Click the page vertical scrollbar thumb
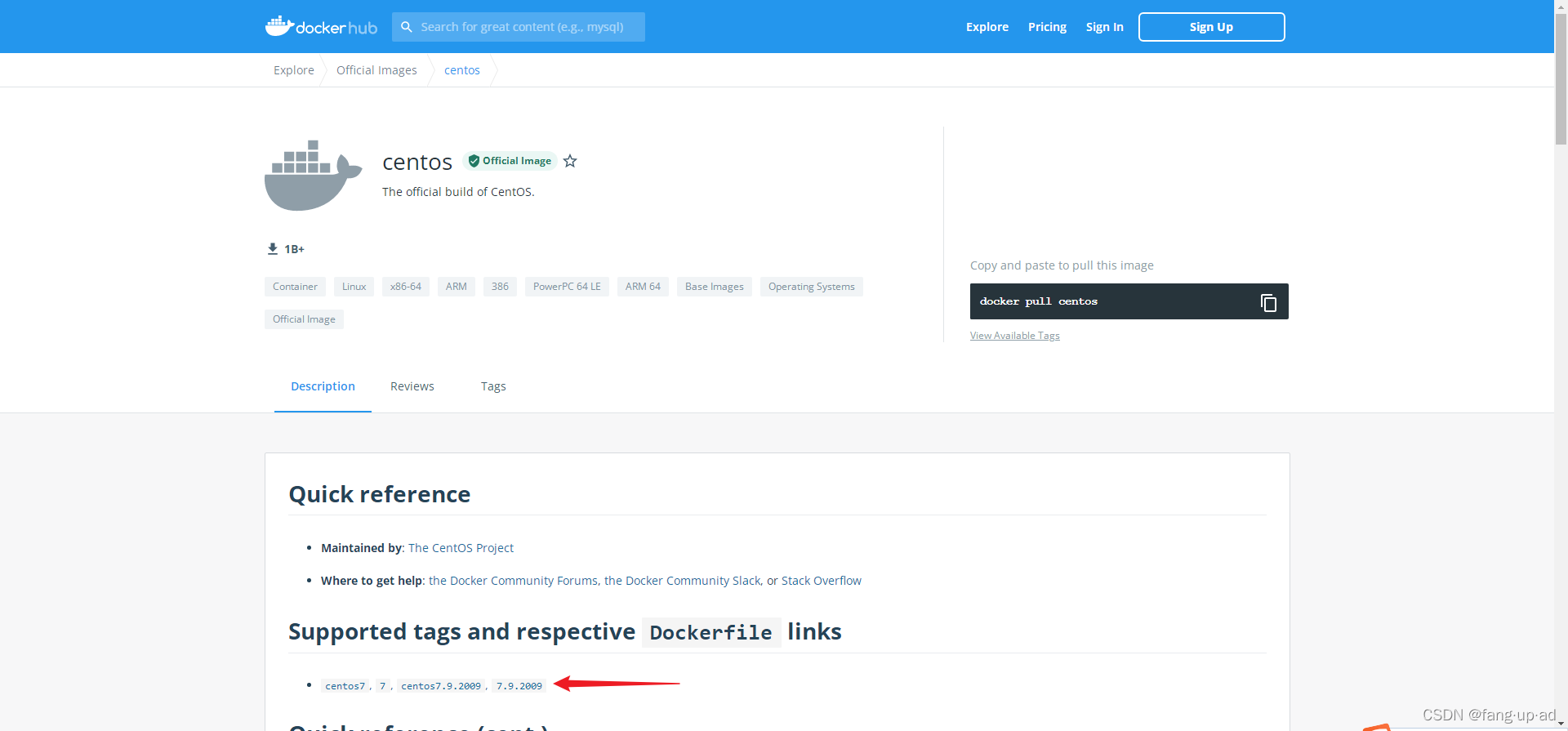 1561,79
